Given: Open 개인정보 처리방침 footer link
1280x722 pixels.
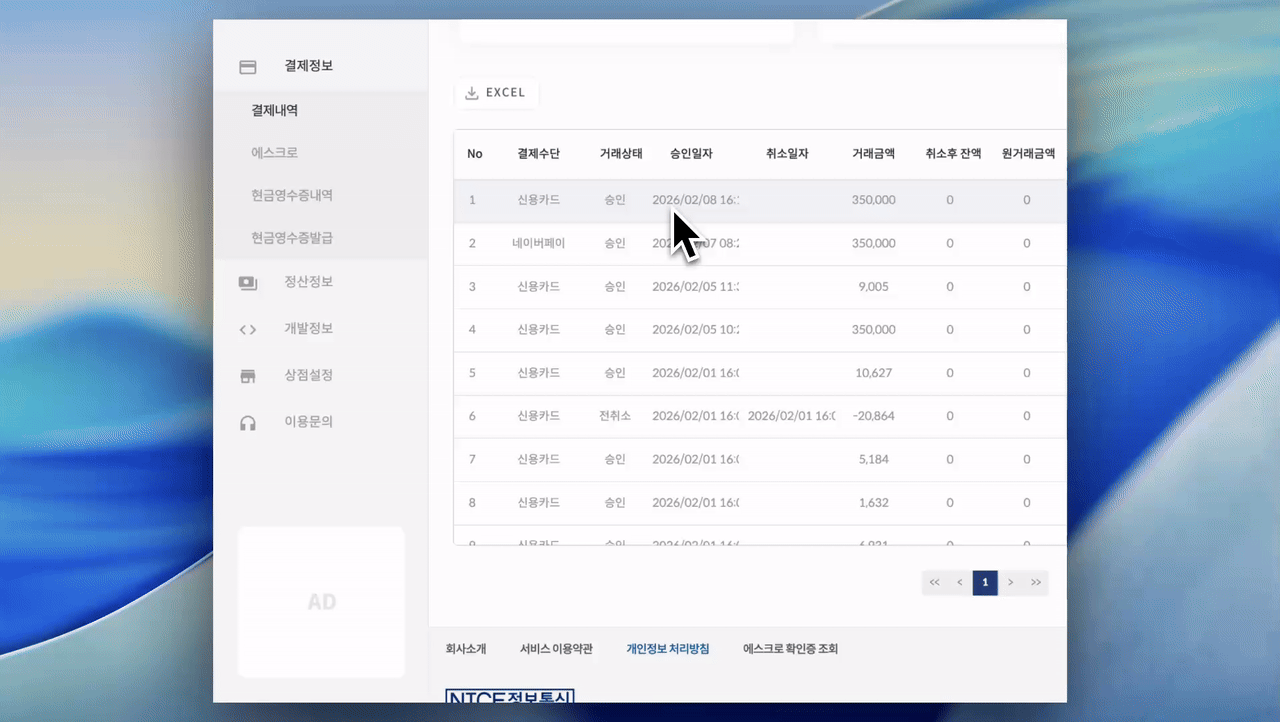Looking at the screenshot, I should [x=667, y=649].
